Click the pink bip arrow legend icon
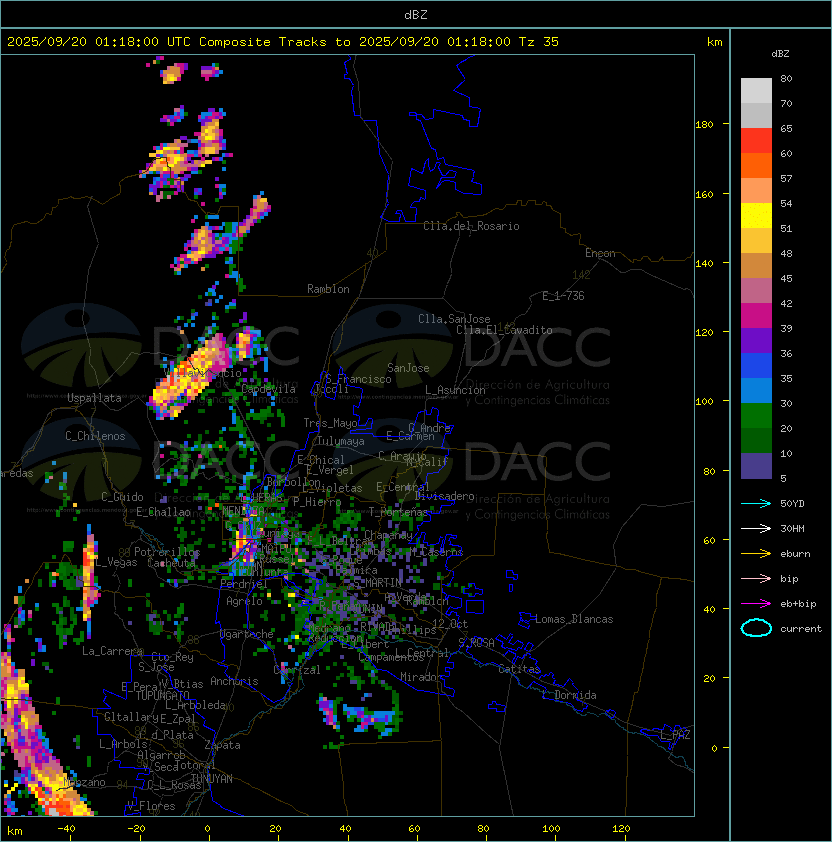This screenshot has width=832, height=842. (756, 579)
